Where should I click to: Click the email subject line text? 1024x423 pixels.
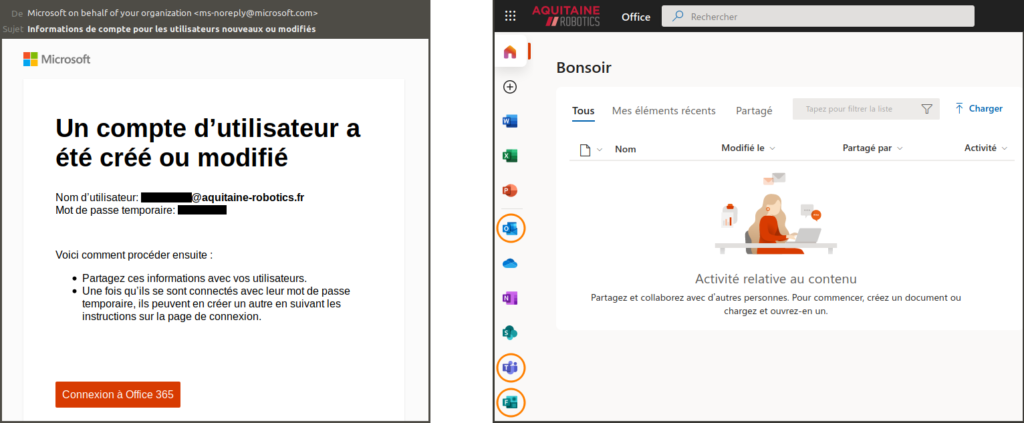coord(172,29)
